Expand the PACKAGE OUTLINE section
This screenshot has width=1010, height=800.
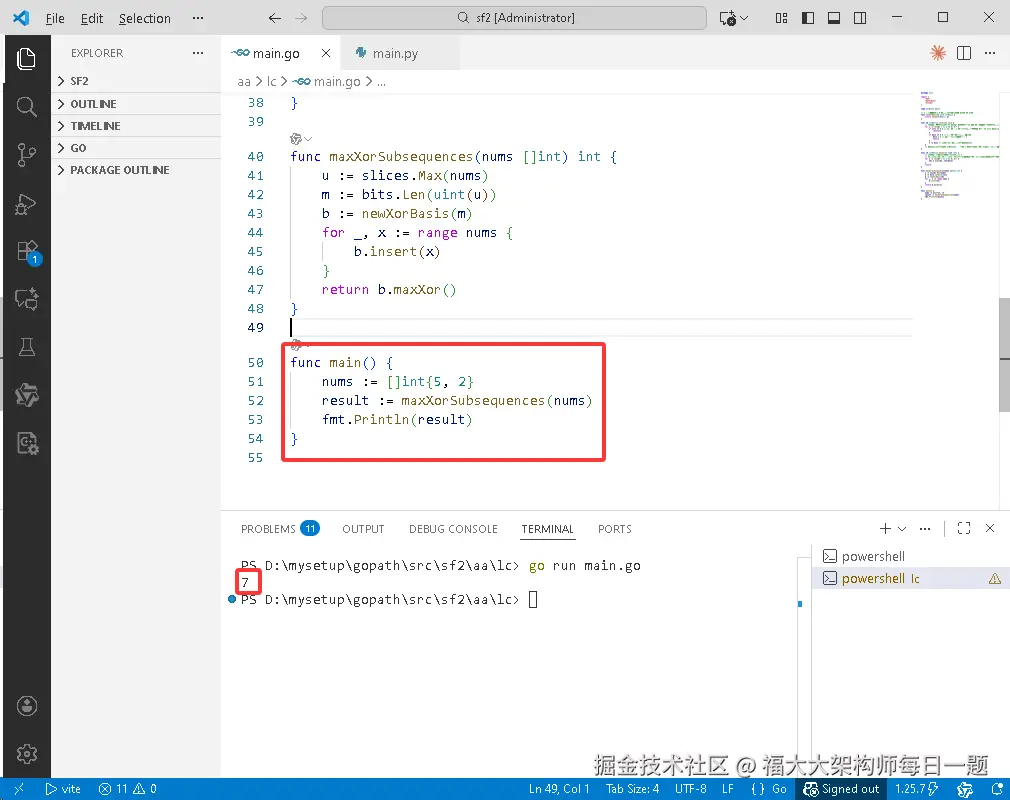click(x=137, y=169)
